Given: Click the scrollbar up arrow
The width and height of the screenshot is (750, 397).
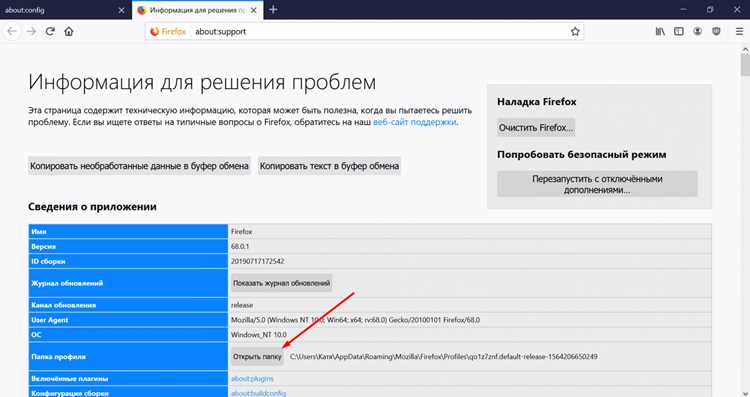Looking at the screenshot, I should (745, 48).
